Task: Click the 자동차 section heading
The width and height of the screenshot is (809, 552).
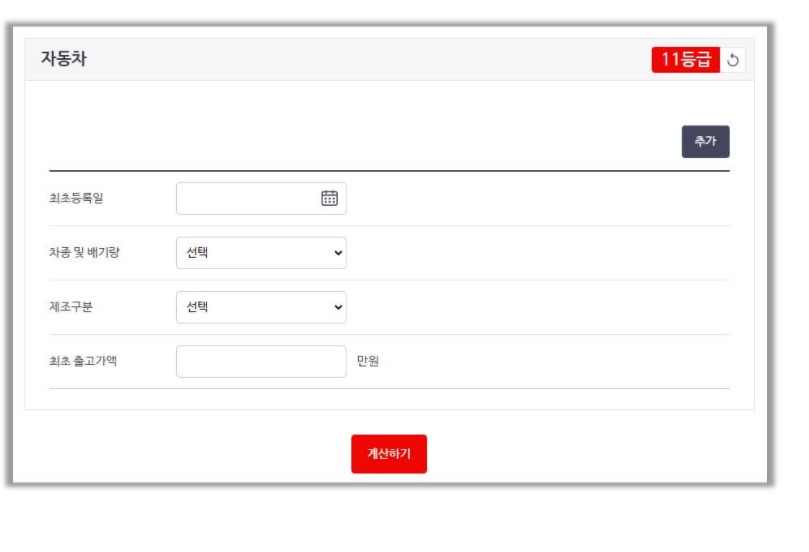Action: pyautogui.click(x=64, y=58)
